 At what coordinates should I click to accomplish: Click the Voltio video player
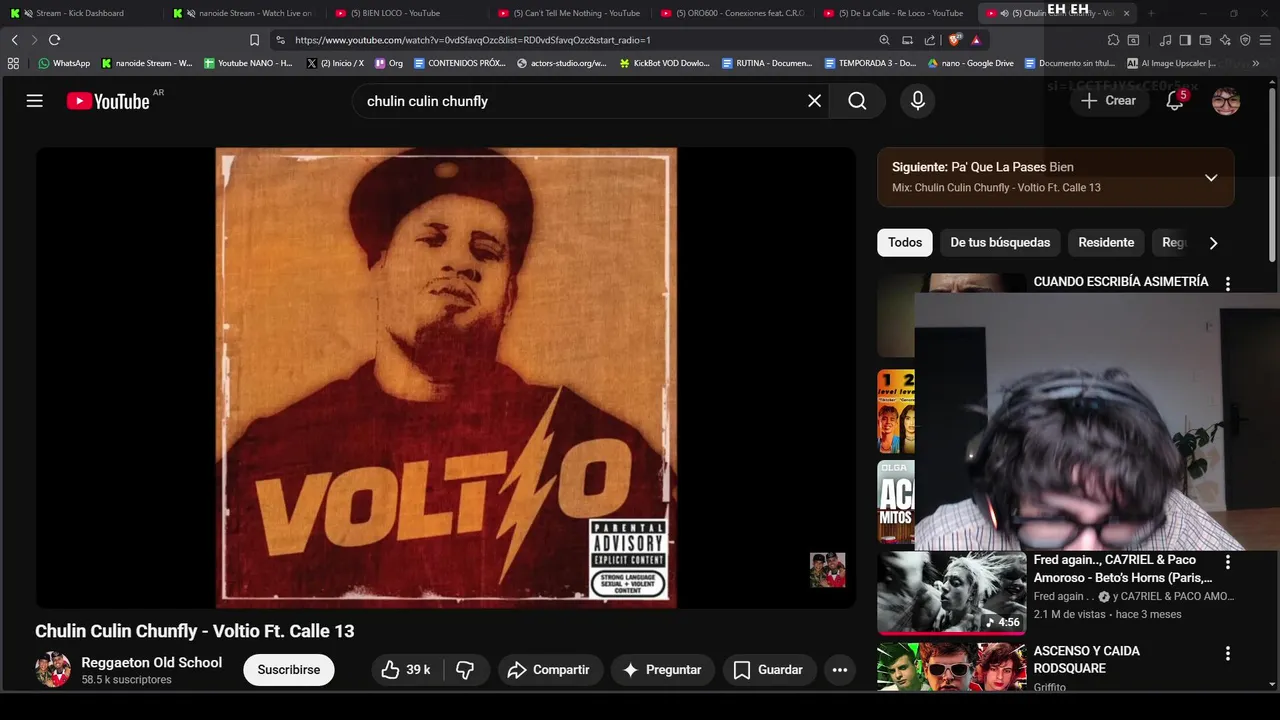(446, 378)
